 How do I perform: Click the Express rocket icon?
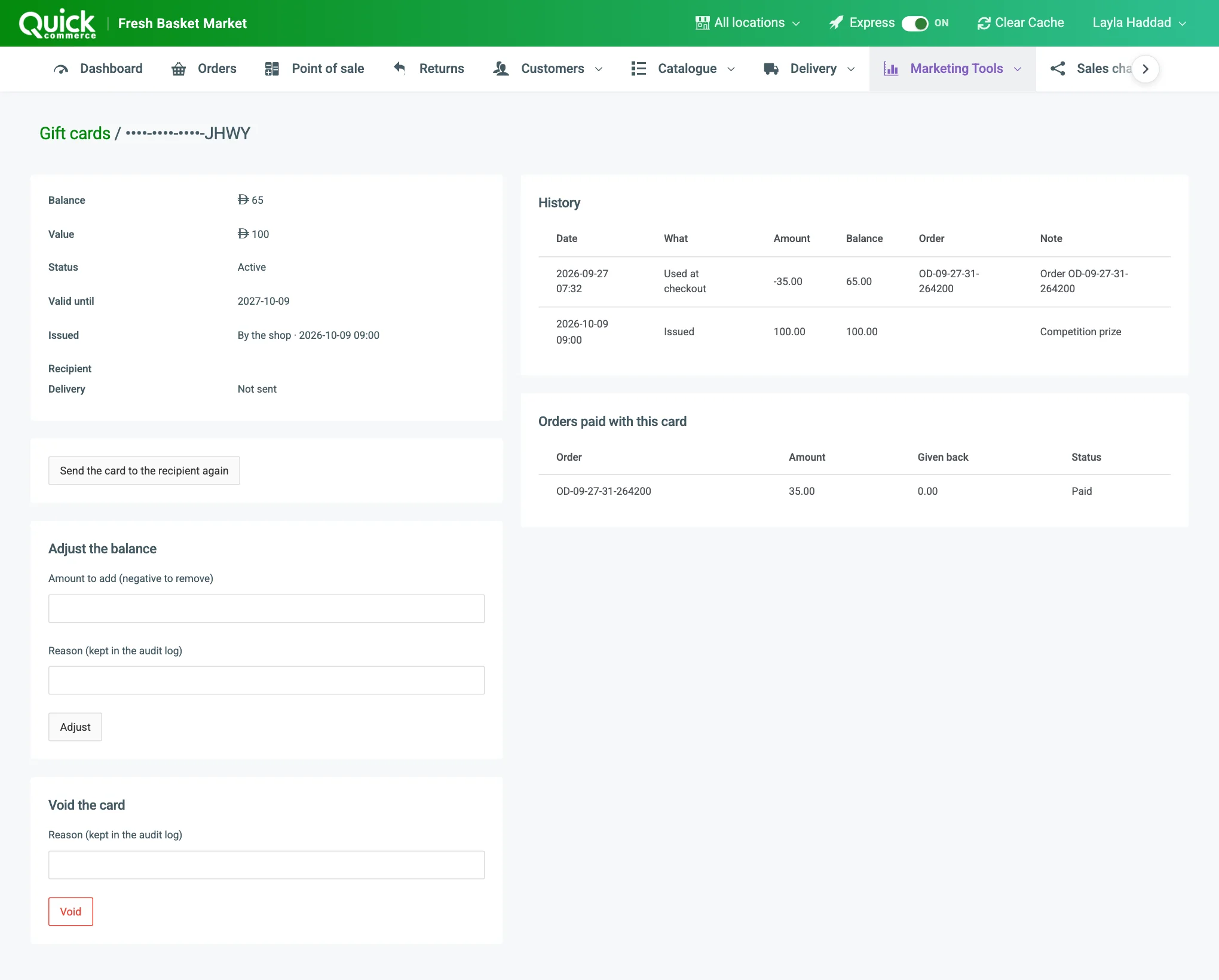[x=836, y=23]
